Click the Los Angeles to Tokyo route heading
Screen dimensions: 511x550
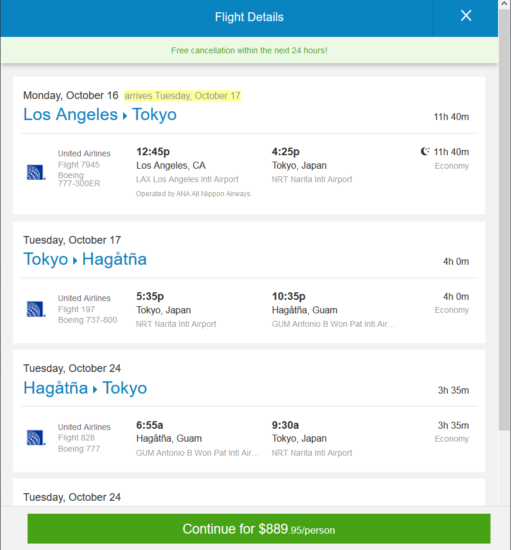click(100, 114)
